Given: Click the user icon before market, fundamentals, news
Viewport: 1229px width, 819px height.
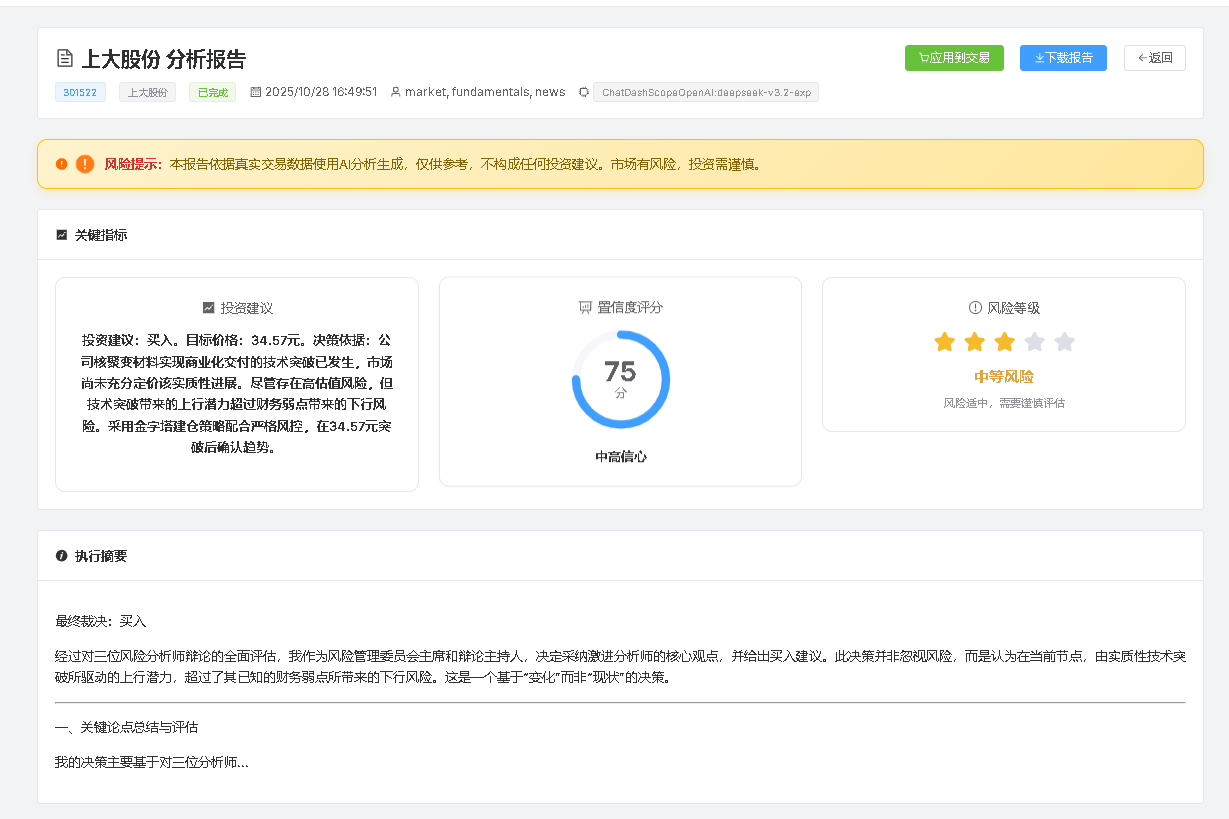Looking at the screenshot, I should point(396,92).
